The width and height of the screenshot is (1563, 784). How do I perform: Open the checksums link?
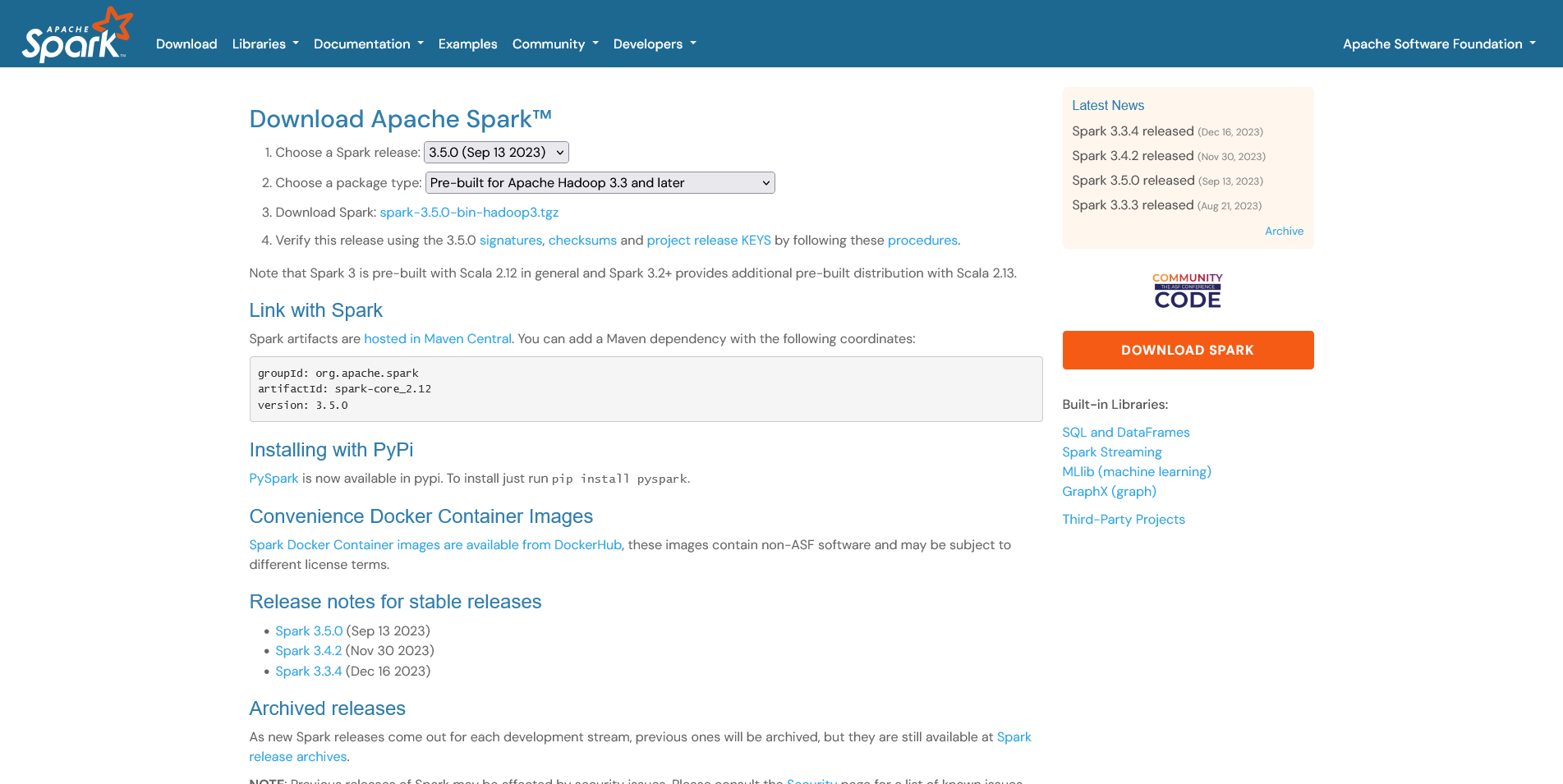click(x=582, y=241)
